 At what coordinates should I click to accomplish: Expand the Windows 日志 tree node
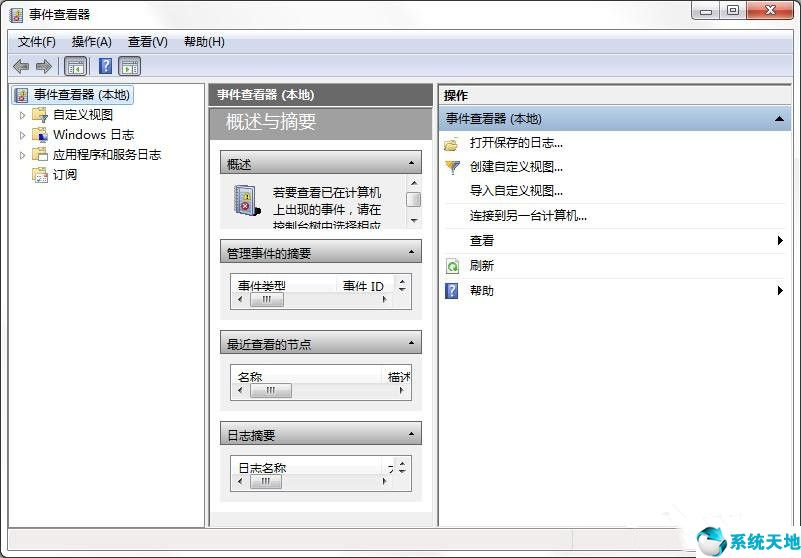click(22, 135)
